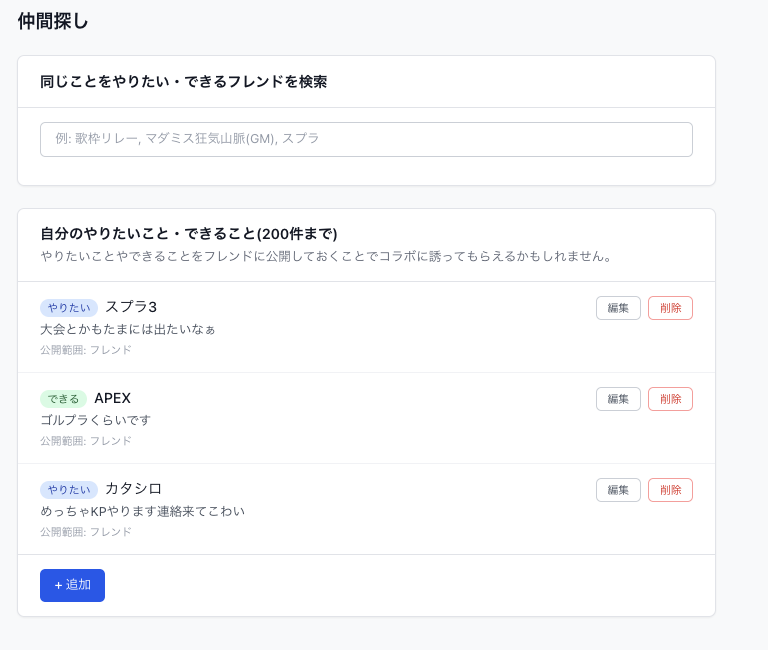Click the + 追加 button

tap(72, 585)
